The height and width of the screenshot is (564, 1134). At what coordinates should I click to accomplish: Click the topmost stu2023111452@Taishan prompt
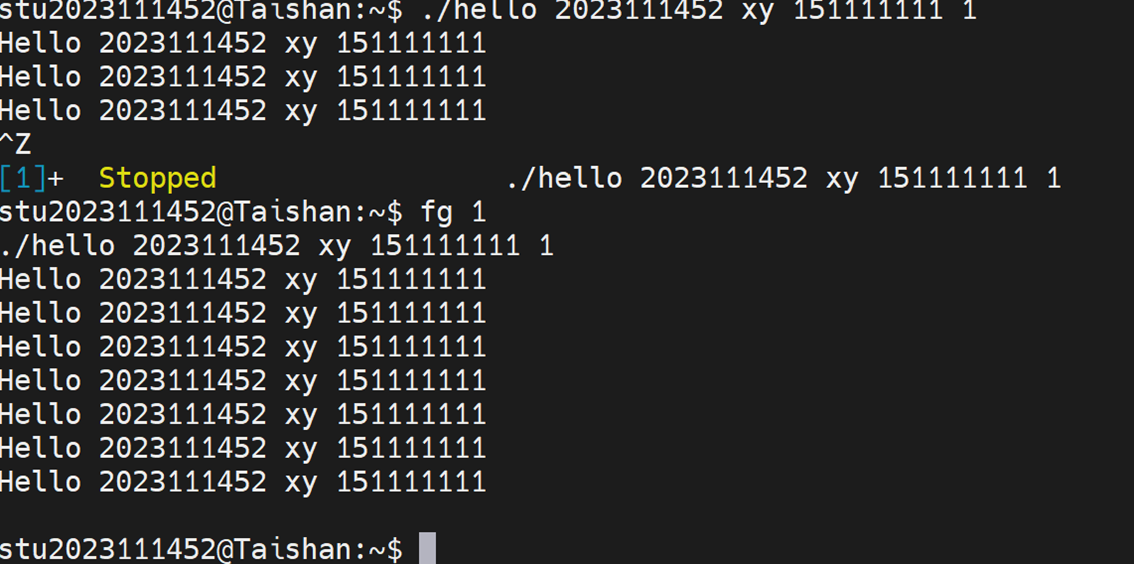[200, 10]
